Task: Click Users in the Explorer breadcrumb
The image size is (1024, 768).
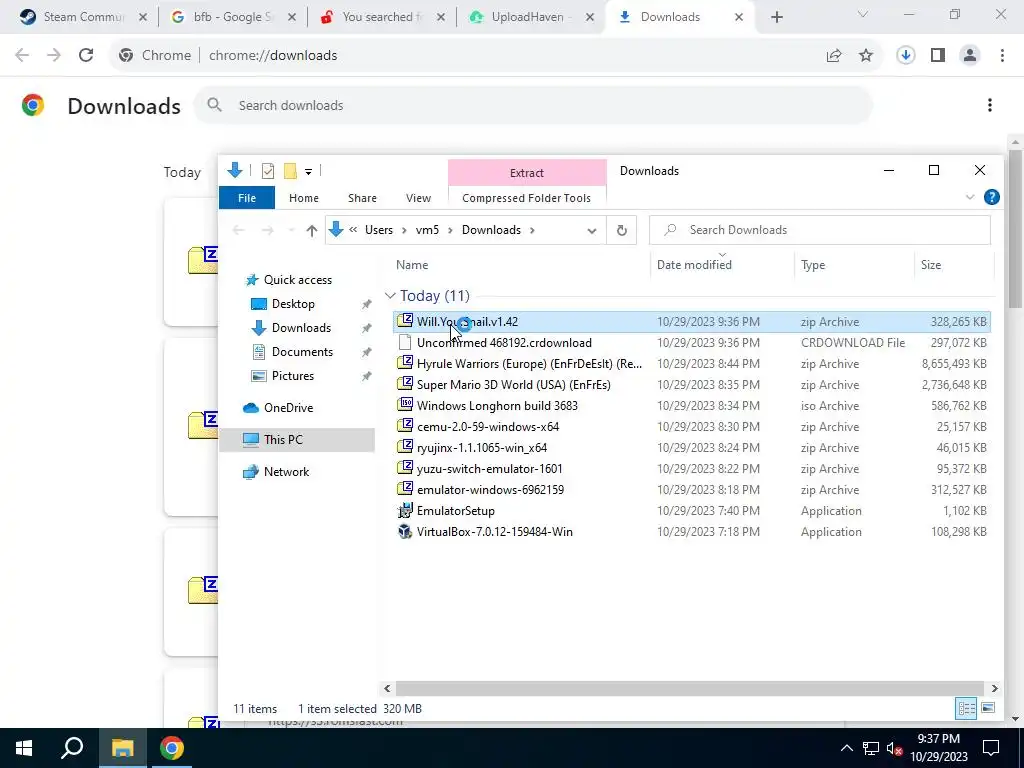Action: tap(379, 230)
